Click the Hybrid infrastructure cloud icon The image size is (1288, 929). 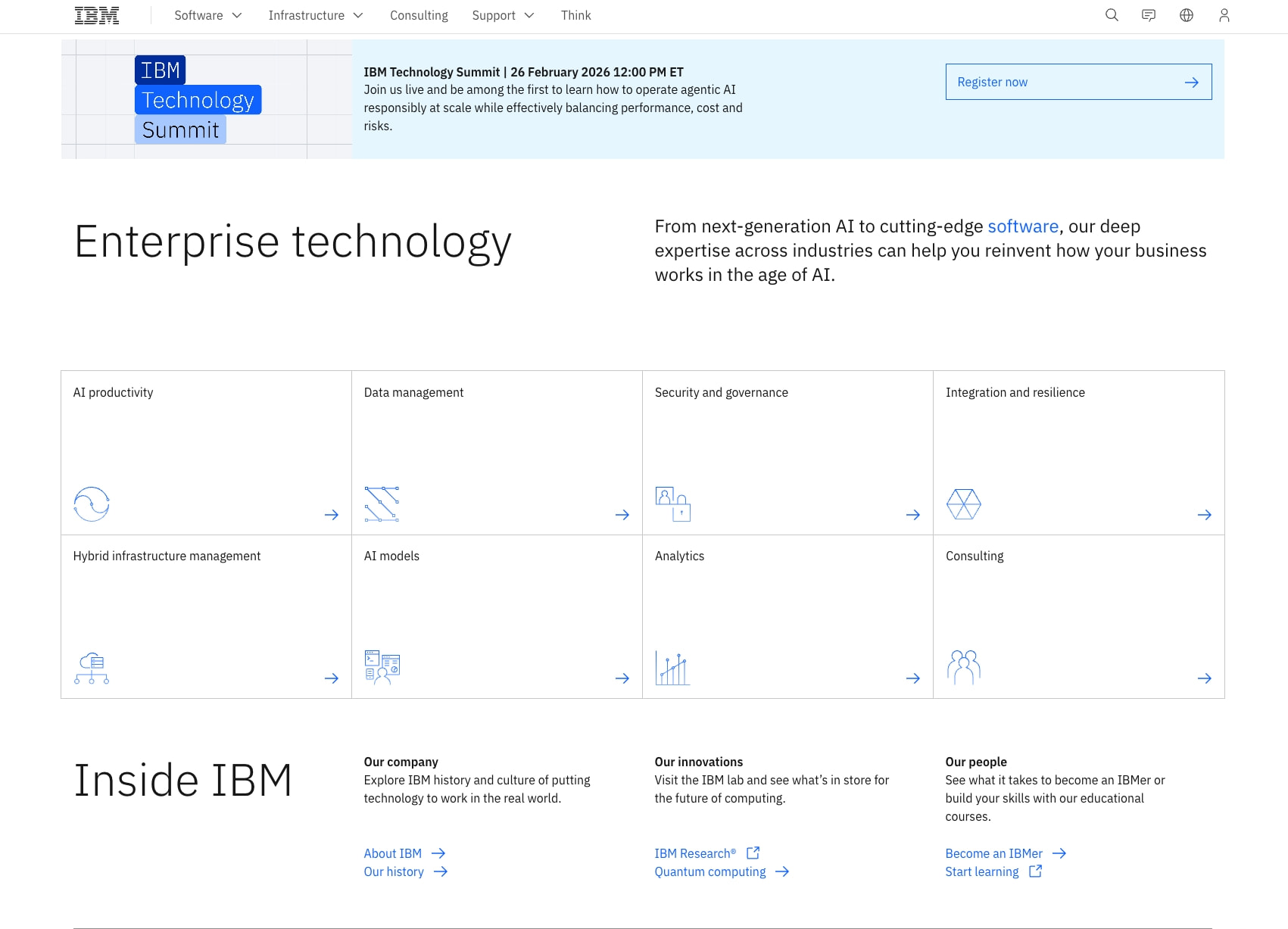(92, 668)
